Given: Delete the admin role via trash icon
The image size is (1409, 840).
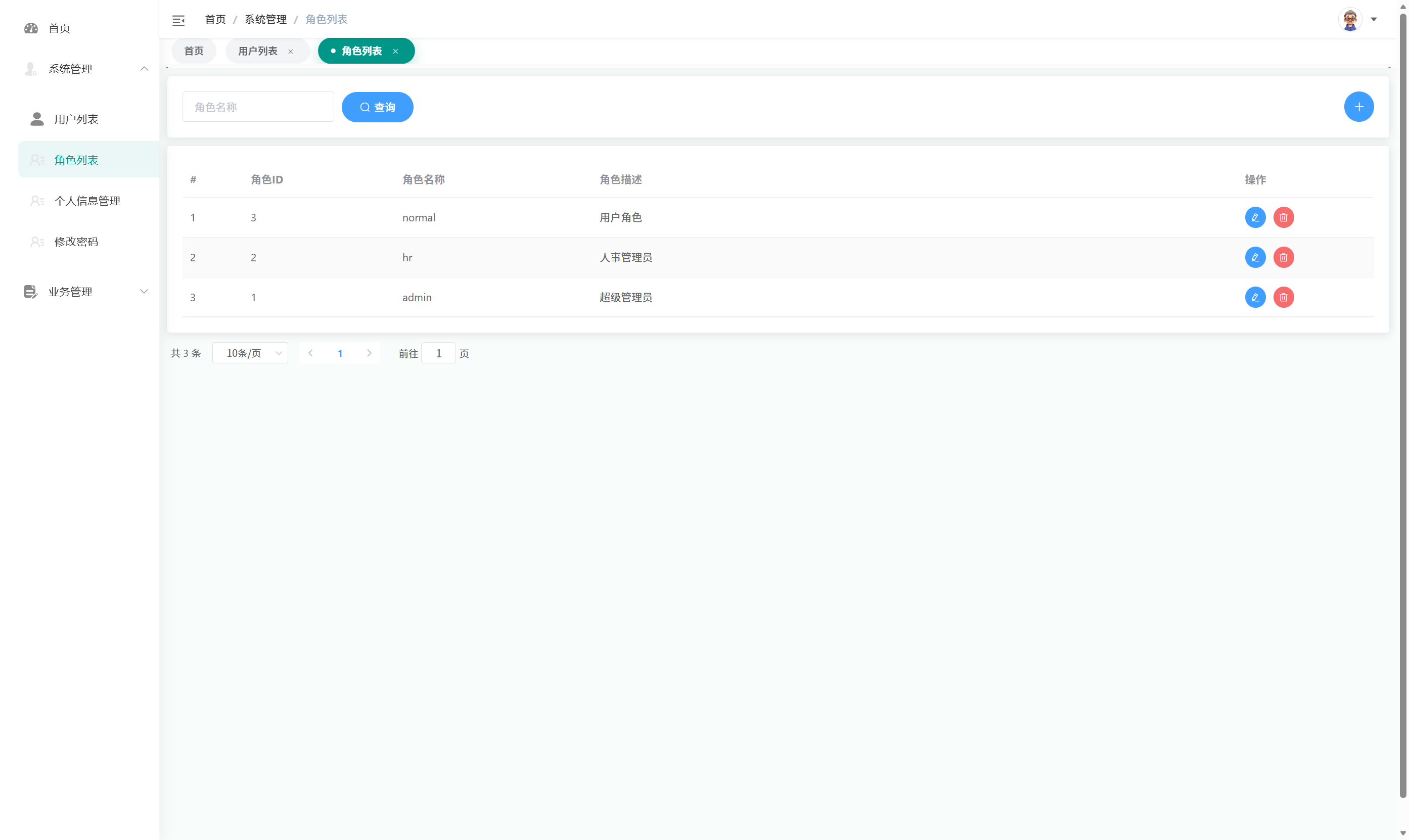Looking at the screenshot, I should coord(1283,297).
